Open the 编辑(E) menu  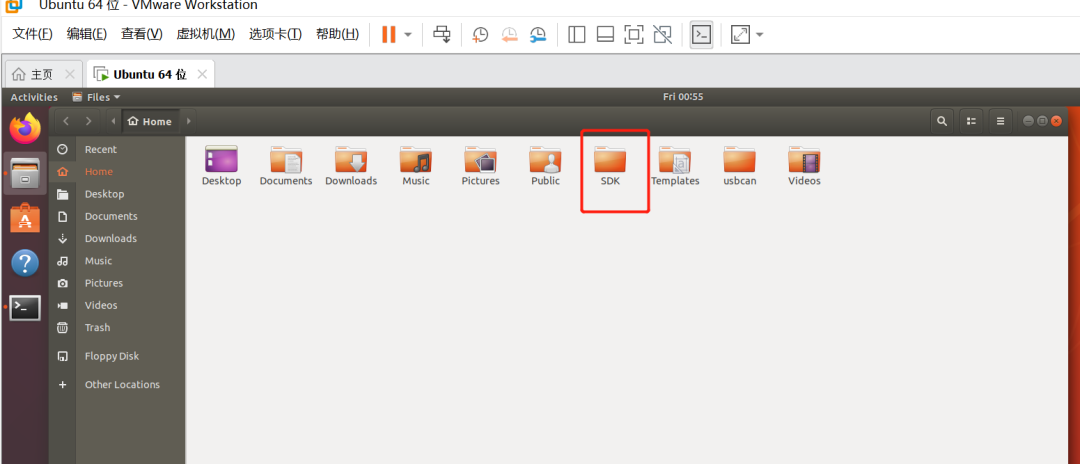tap(87, 34)
